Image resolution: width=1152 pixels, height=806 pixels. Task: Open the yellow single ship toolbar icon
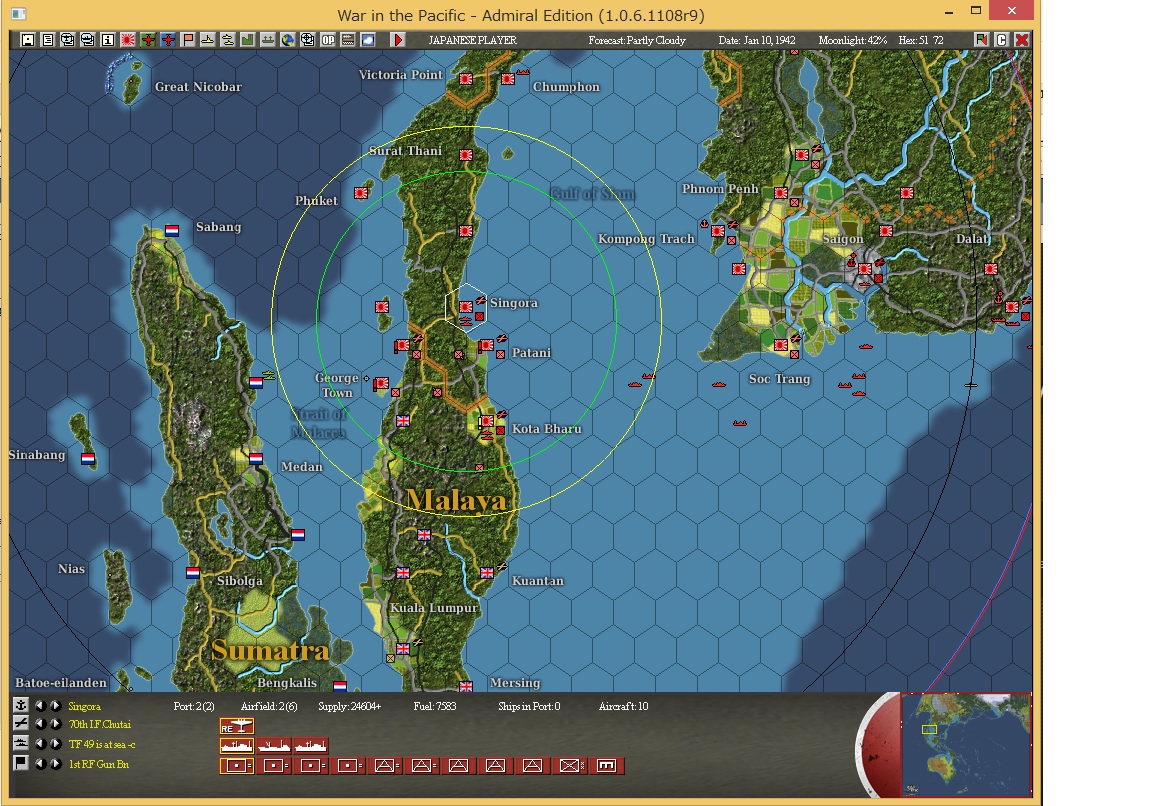208,40
